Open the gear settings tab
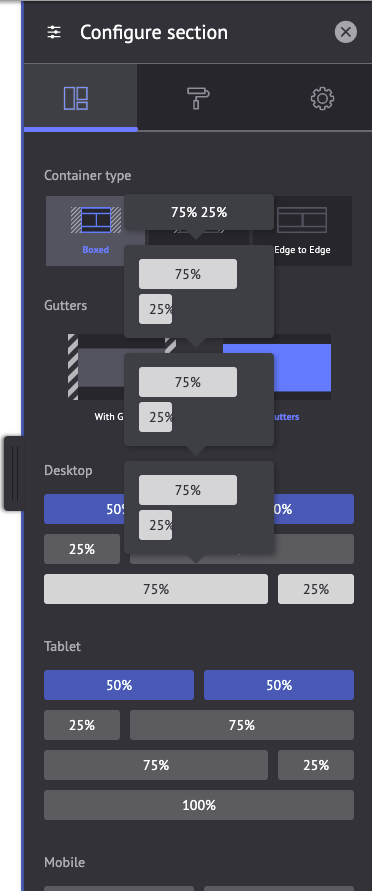Viewport: 372px width, 891px height. click(x=322, y=98)
